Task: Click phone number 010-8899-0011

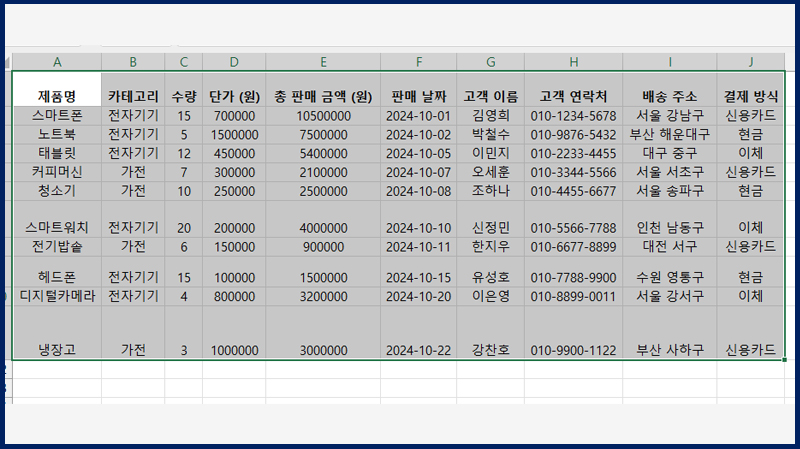Action: click(573, 296)
